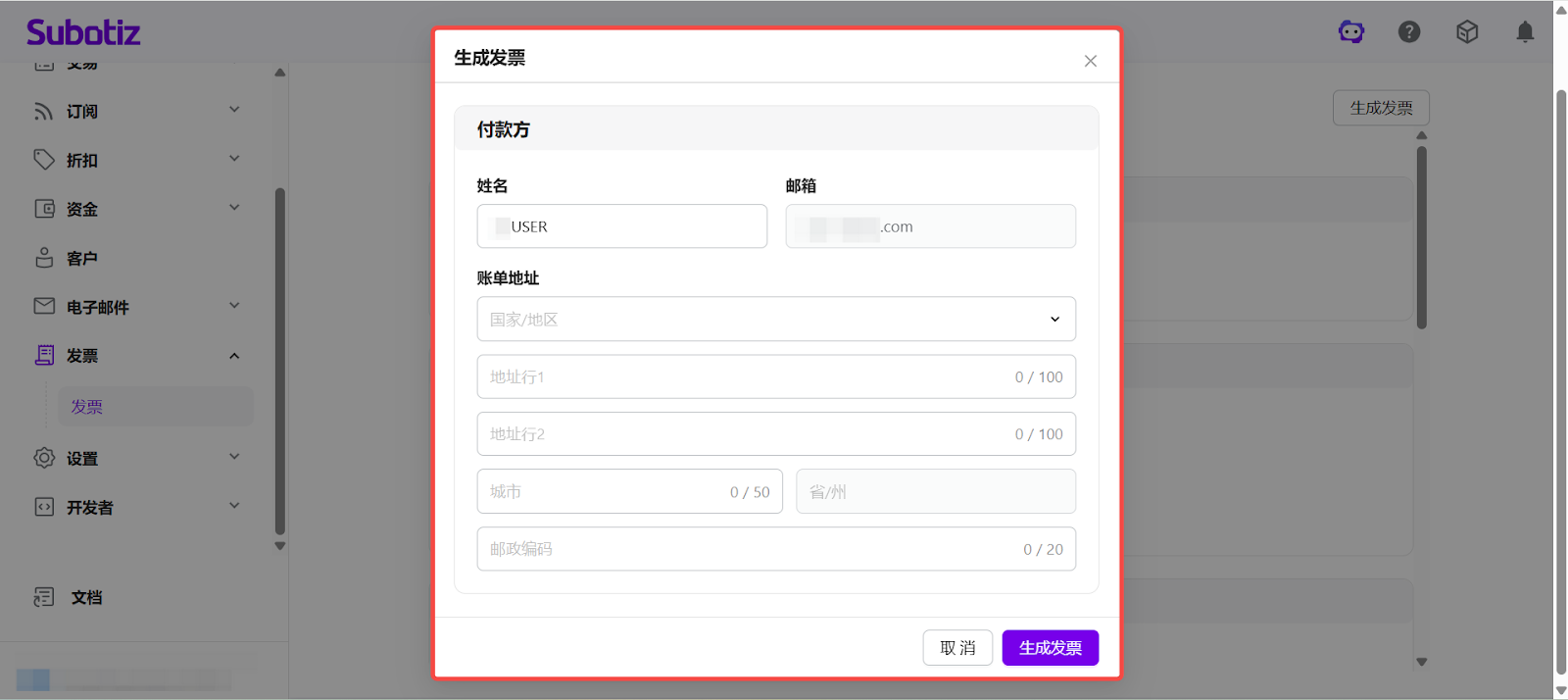The height and width of the screenshot is (700, 1568).
Task: Open the 文档 documentation link
Action: [x=86, y=597]
